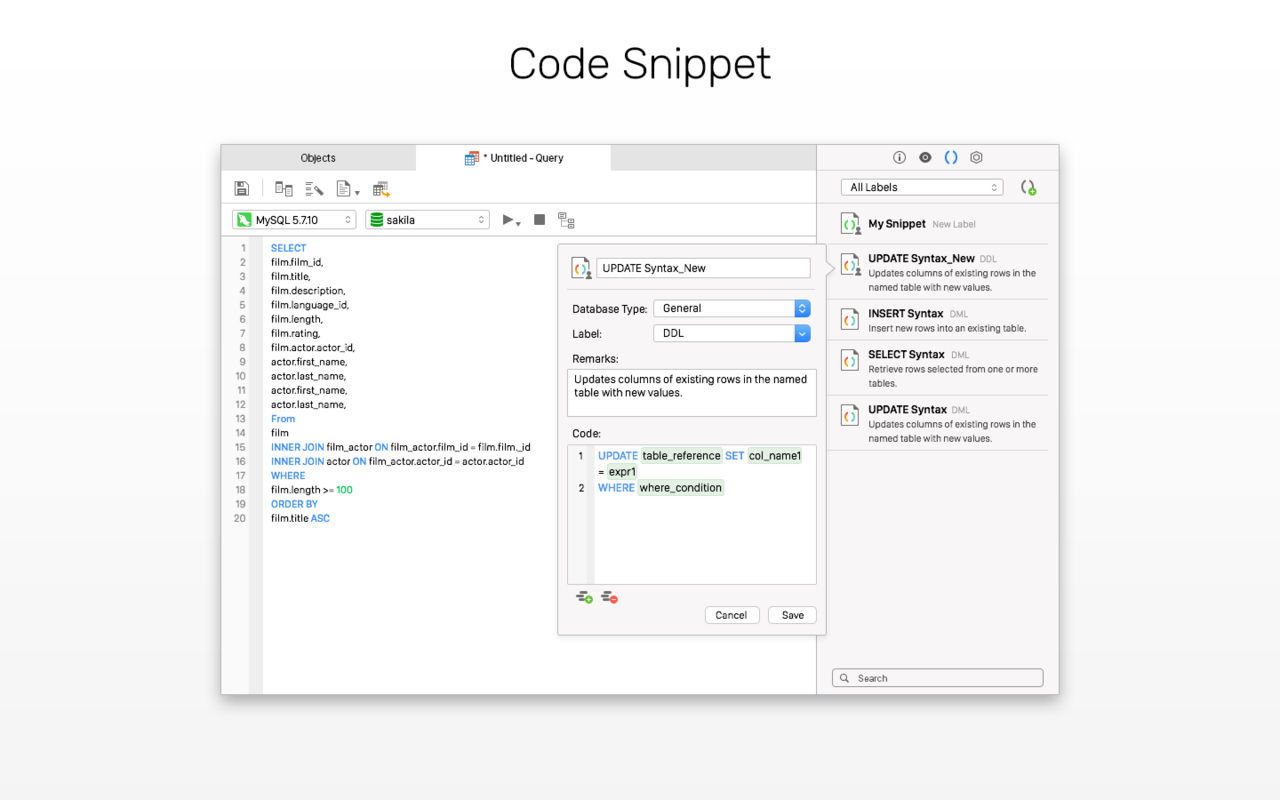Select the Untitled - Query tab

click(514, 158)
